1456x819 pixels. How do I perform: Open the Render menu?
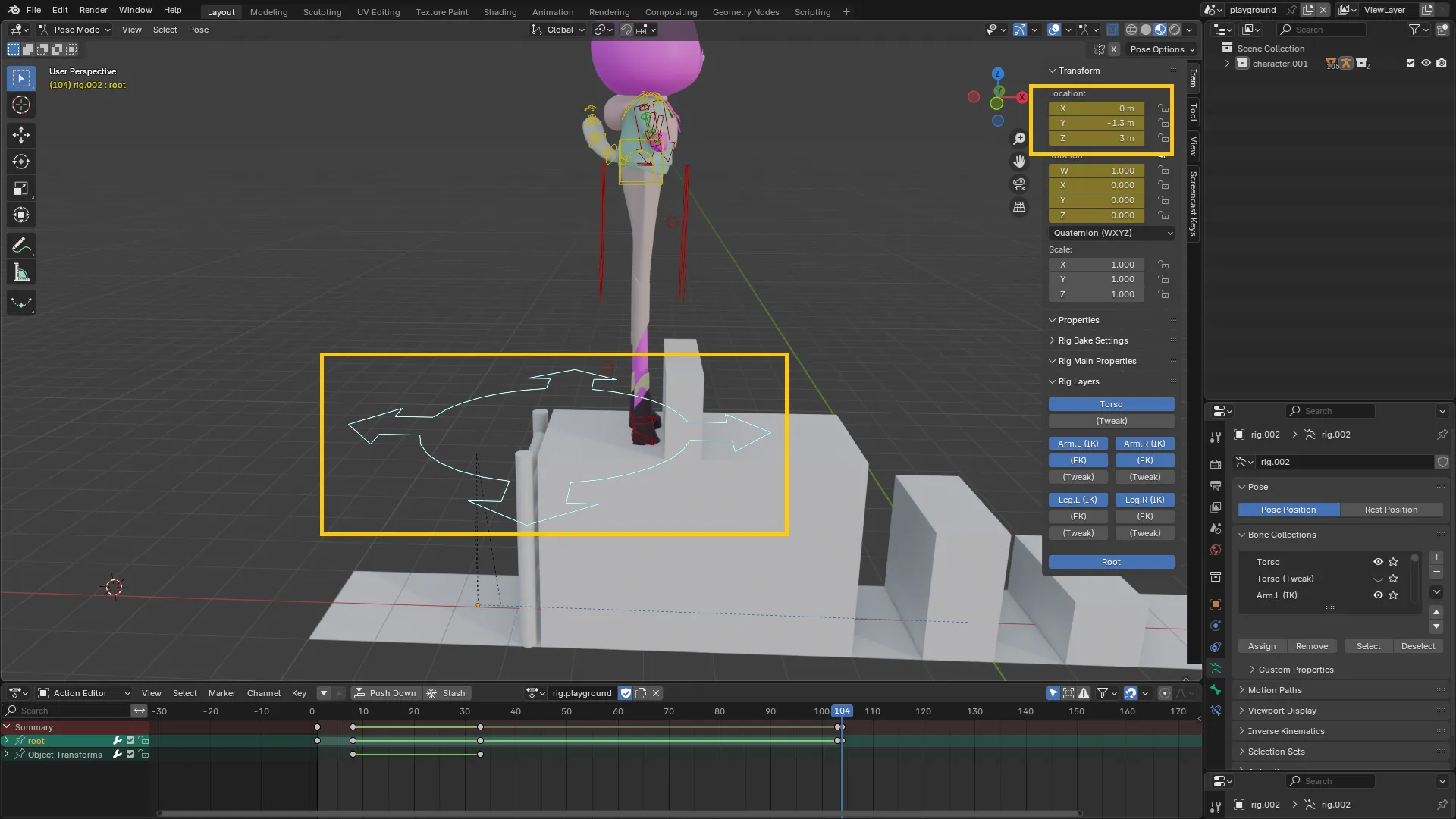(x=93, y=10)
